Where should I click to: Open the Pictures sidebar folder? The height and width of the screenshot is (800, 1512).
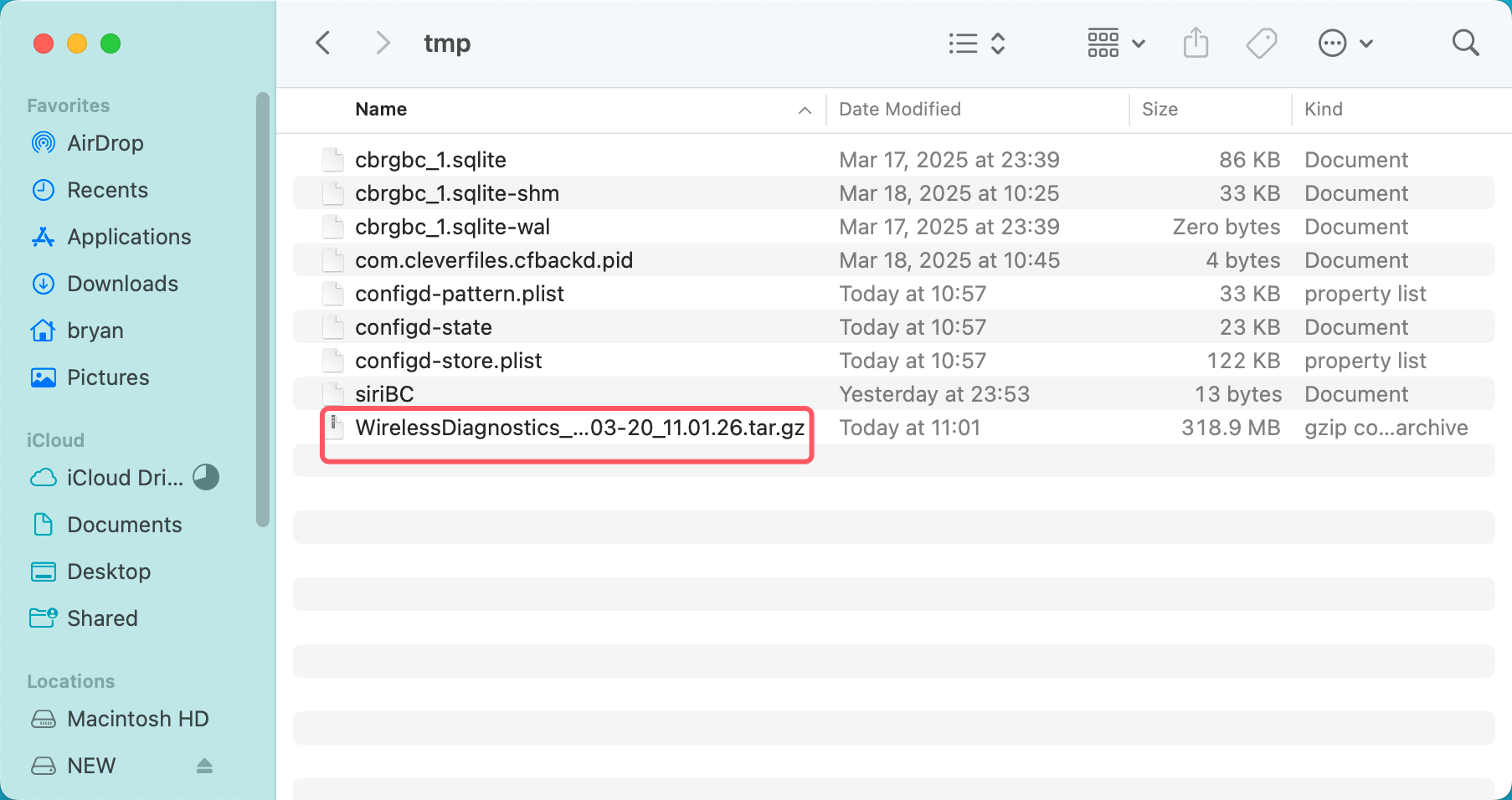(x=108, y=377)
